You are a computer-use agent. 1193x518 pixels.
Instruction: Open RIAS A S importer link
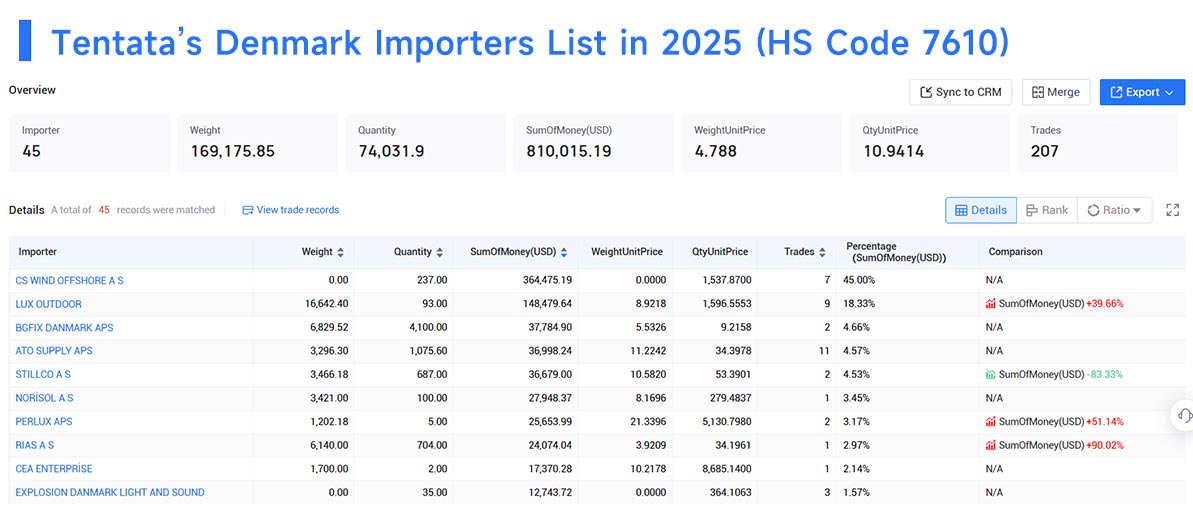[x=34, y=445]
